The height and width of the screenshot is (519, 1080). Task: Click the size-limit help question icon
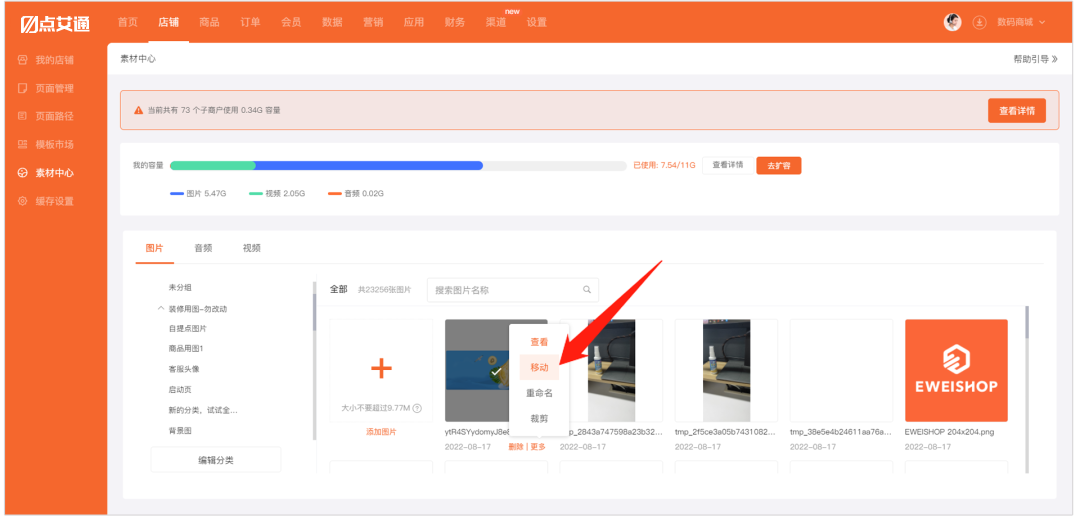point(417,408)
